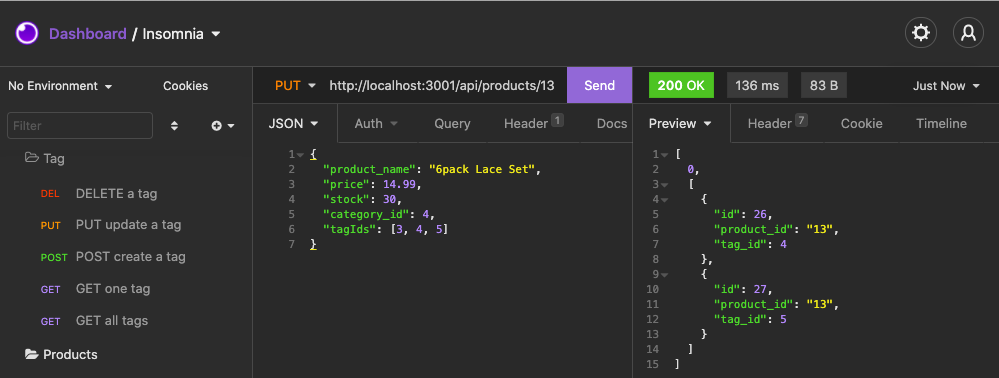
Task: Click the price value 14.99
Action: (399, 184)
